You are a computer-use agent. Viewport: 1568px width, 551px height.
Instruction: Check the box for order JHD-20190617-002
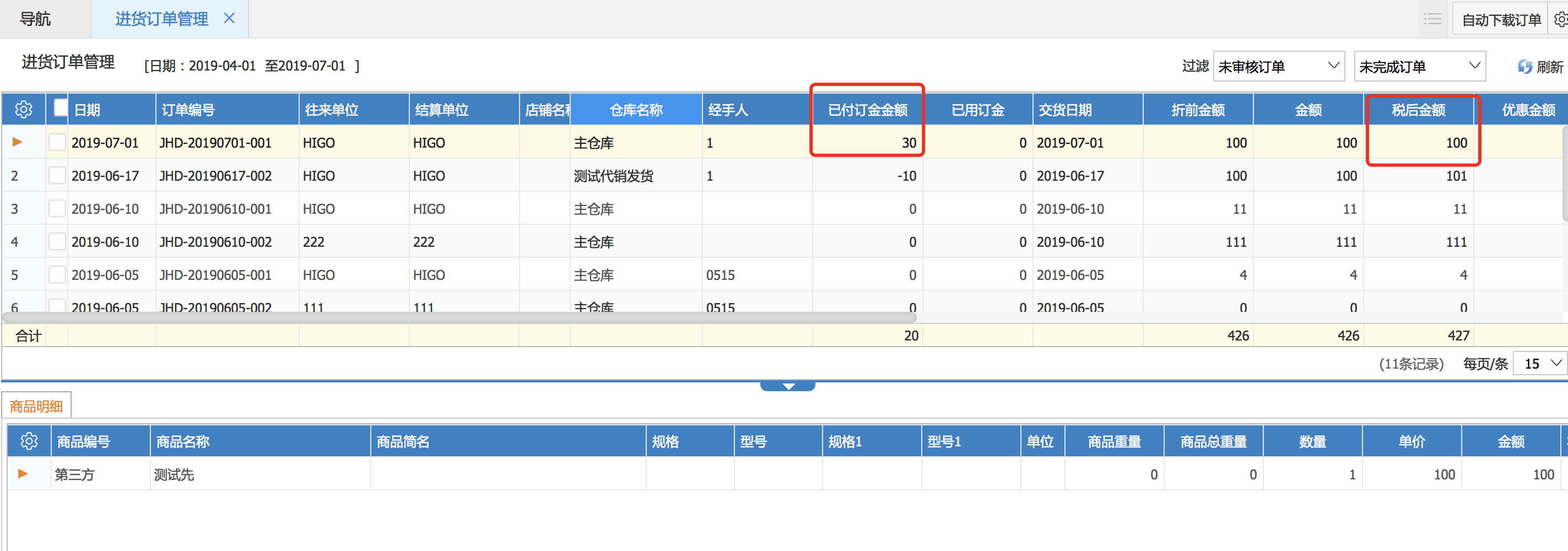[57, 175]
